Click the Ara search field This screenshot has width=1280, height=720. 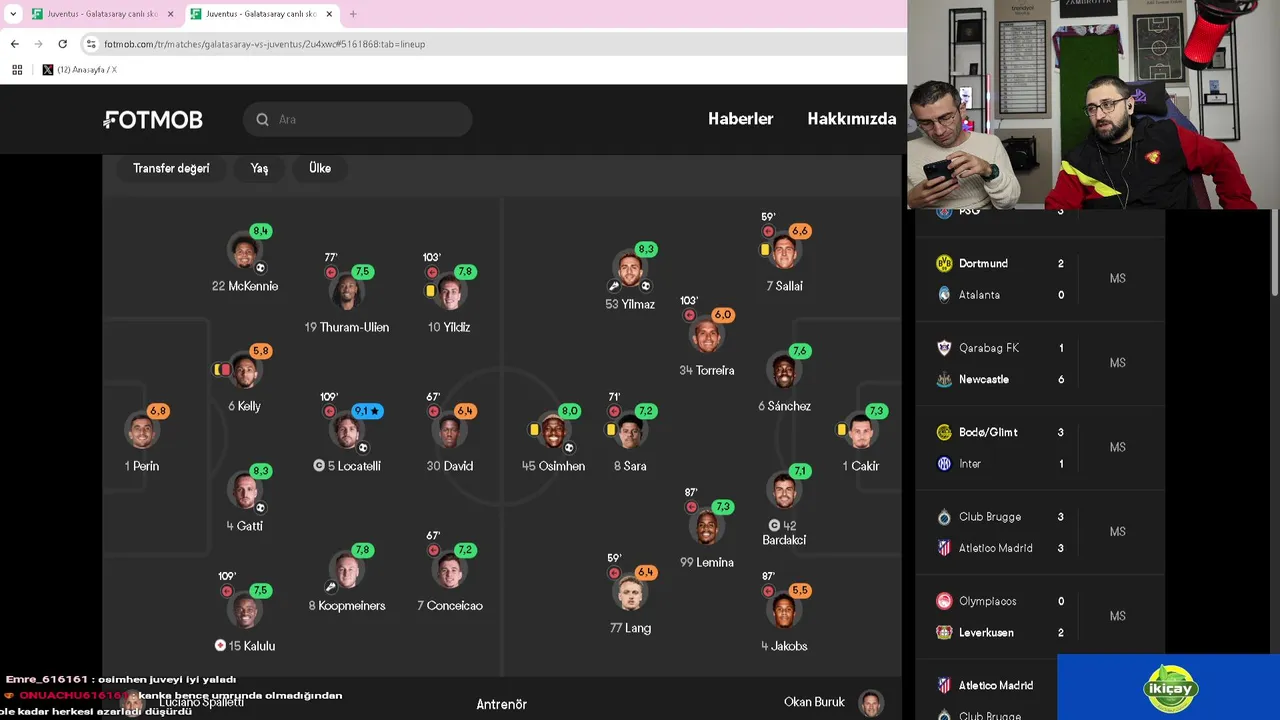coord(357,120)
